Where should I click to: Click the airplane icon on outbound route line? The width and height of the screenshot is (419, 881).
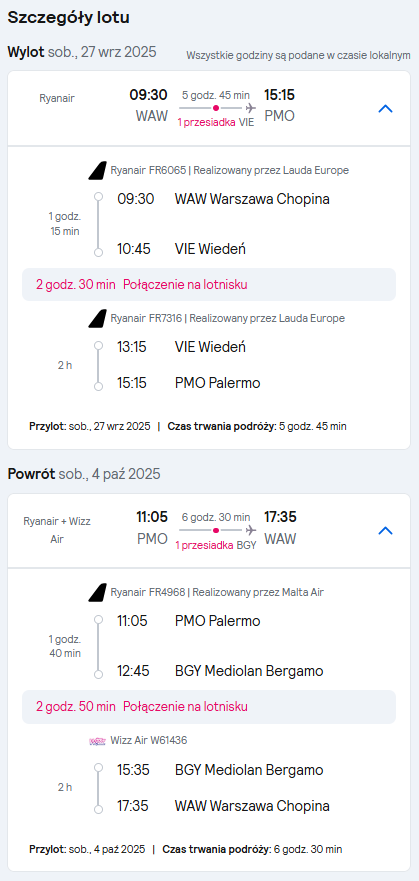(251, 107)
